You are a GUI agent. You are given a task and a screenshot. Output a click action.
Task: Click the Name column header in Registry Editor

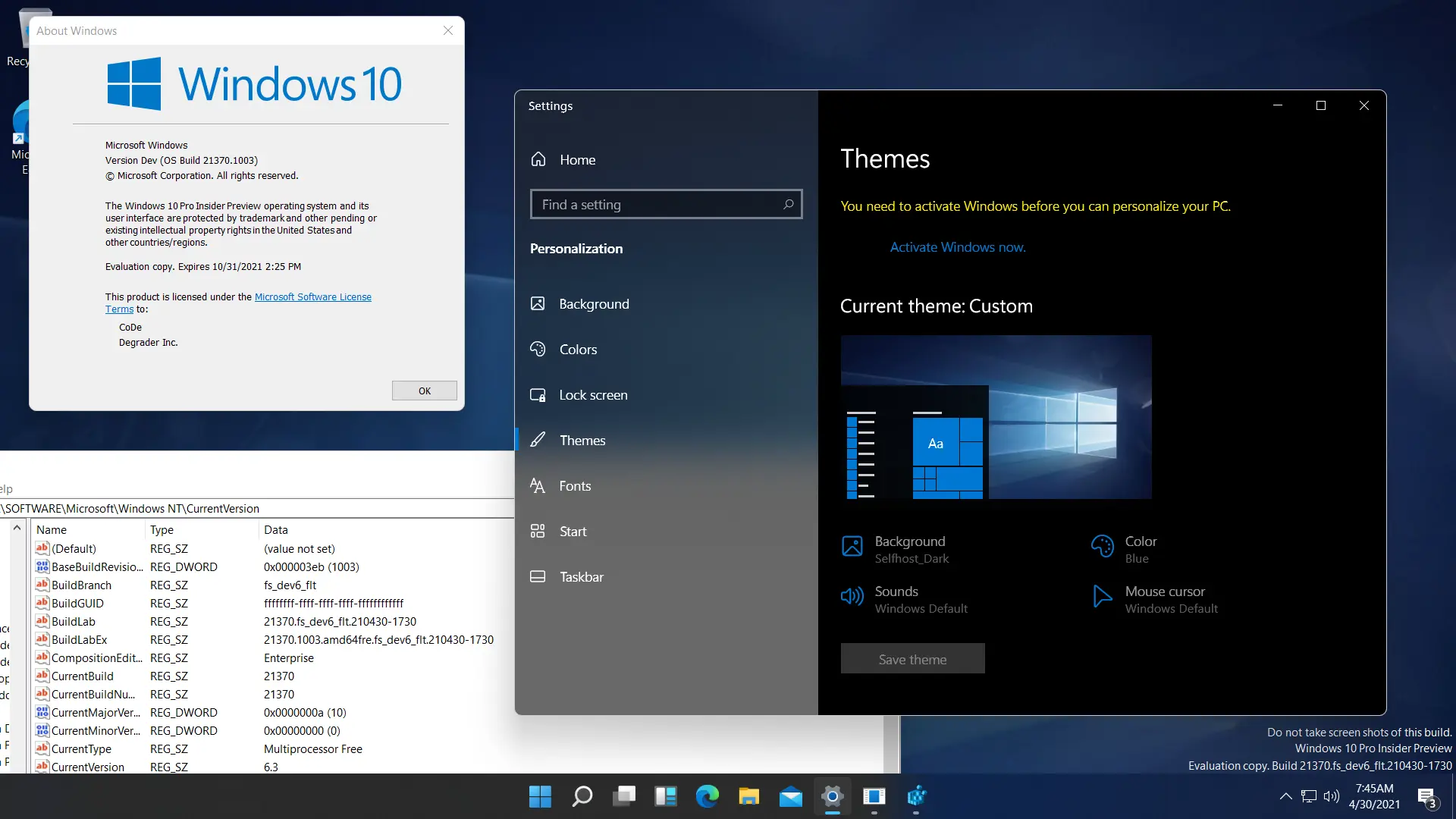(x=88, y=530)
